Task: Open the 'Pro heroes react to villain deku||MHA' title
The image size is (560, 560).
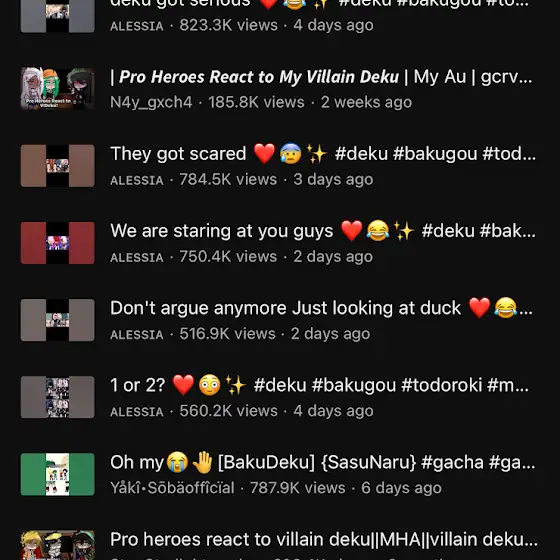Action: point(324,540)
